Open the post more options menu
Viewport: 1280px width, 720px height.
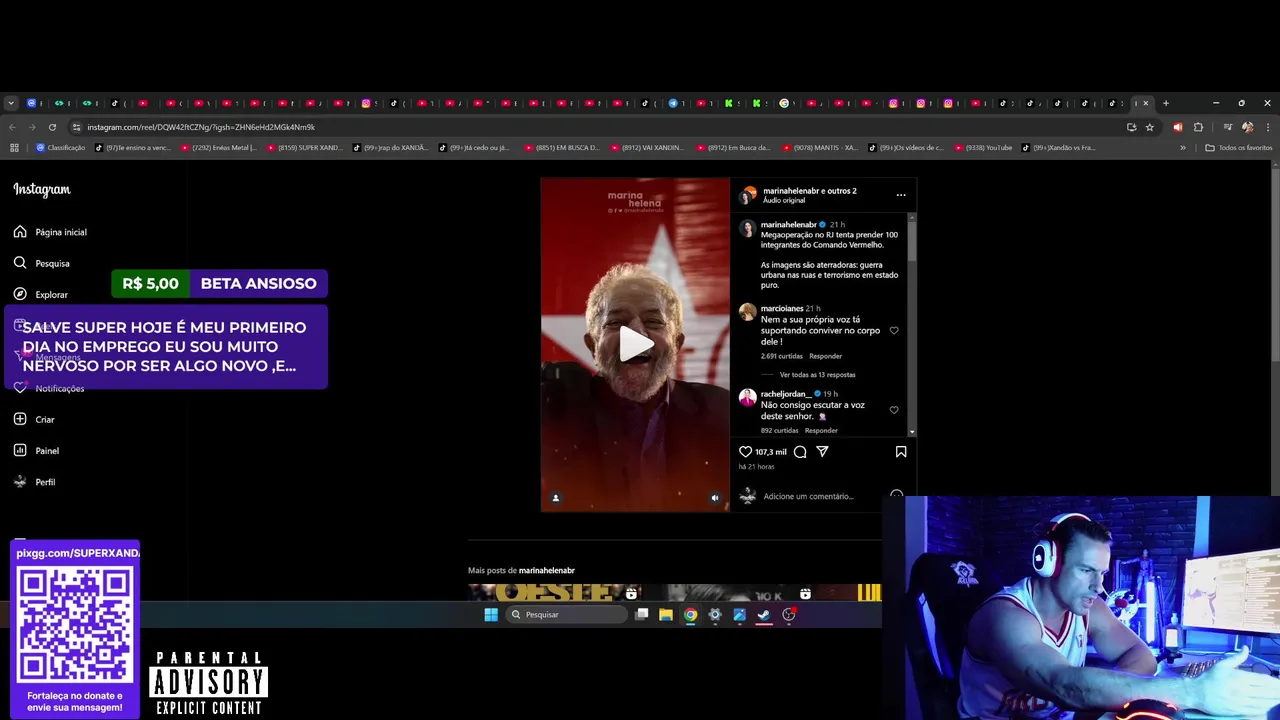901,195
